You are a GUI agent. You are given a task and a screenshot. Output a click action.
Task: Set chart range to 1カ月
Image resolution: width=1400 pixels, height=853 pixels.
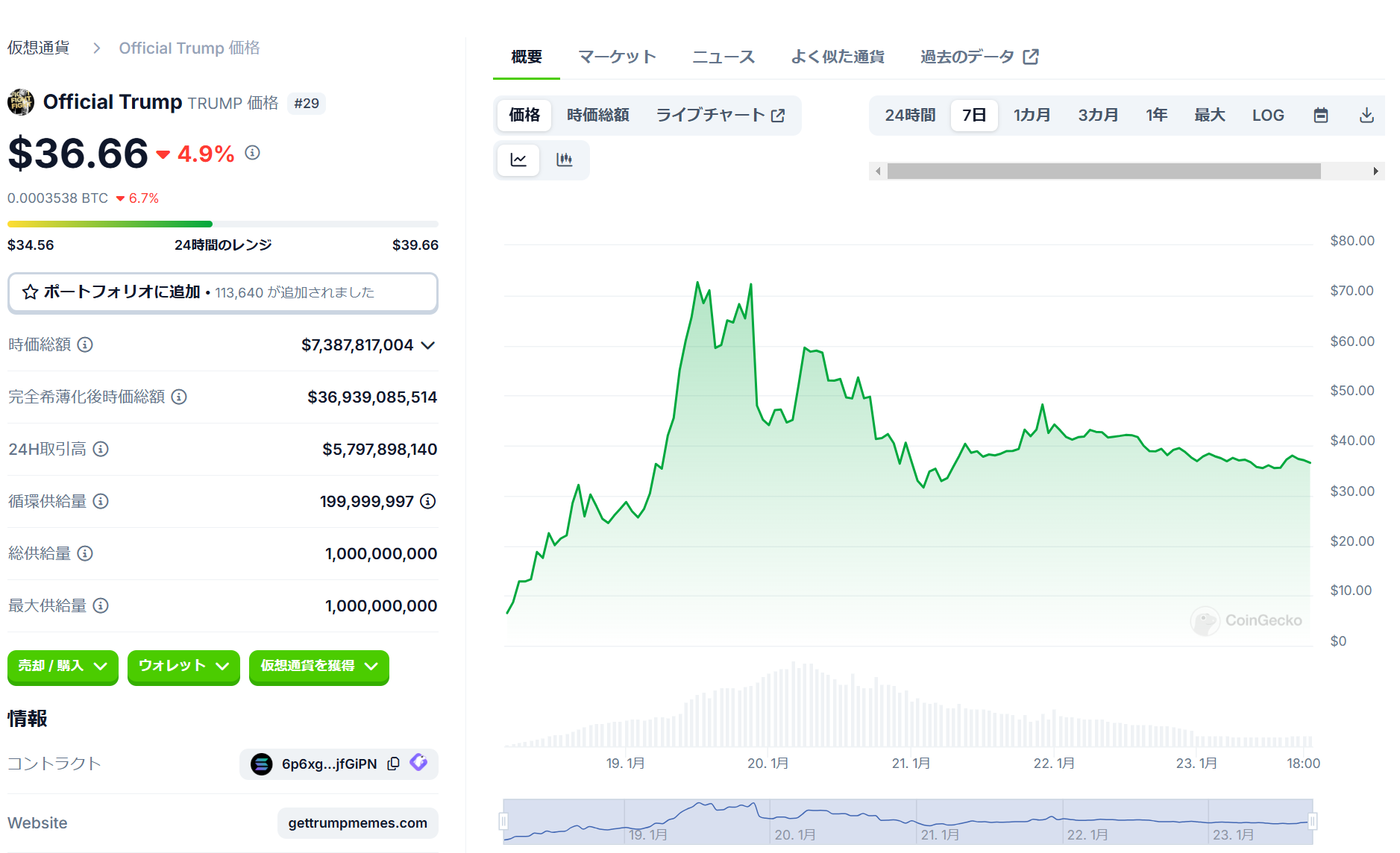(1032, 115)
